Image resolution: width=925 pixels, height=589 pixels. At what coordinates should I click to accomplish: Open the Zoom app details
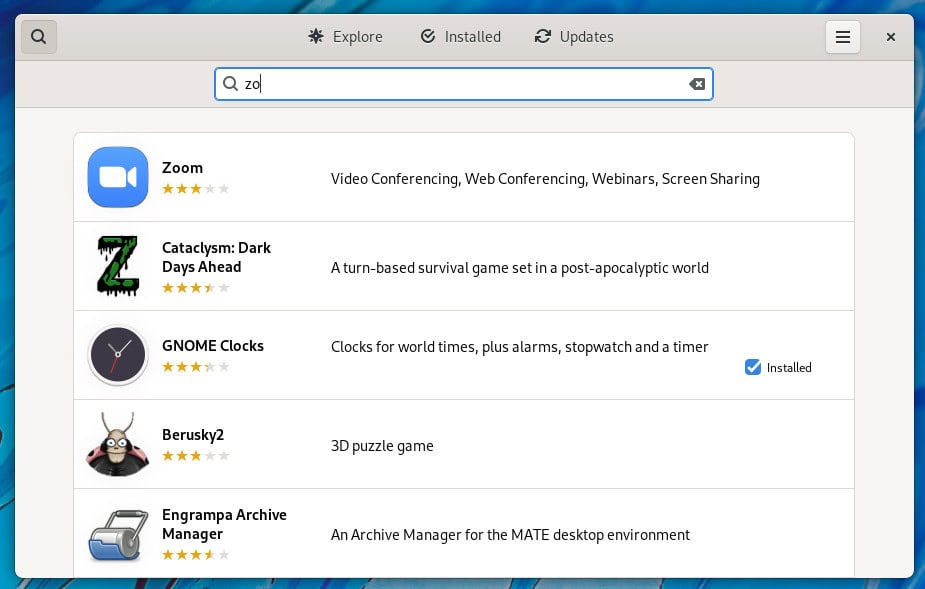point(464,177)
